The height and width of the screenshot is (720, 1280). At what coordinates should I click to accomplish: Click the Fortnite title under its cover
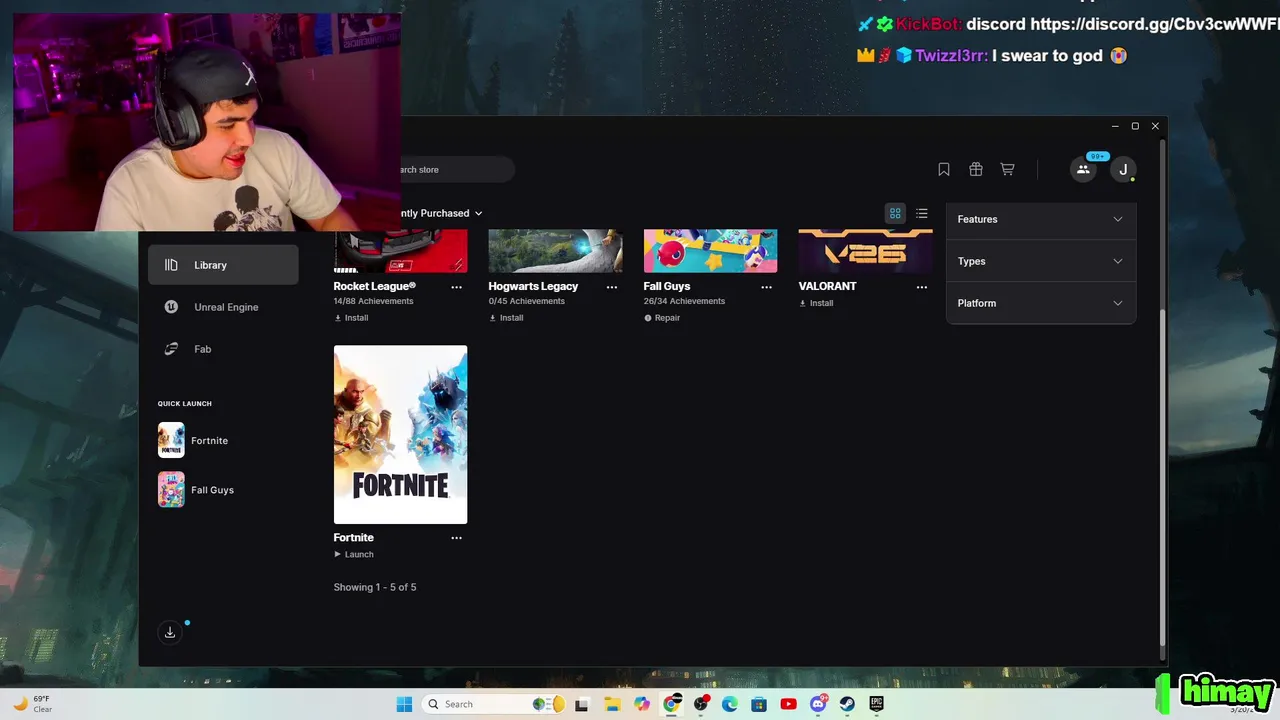tap(354, 537)
